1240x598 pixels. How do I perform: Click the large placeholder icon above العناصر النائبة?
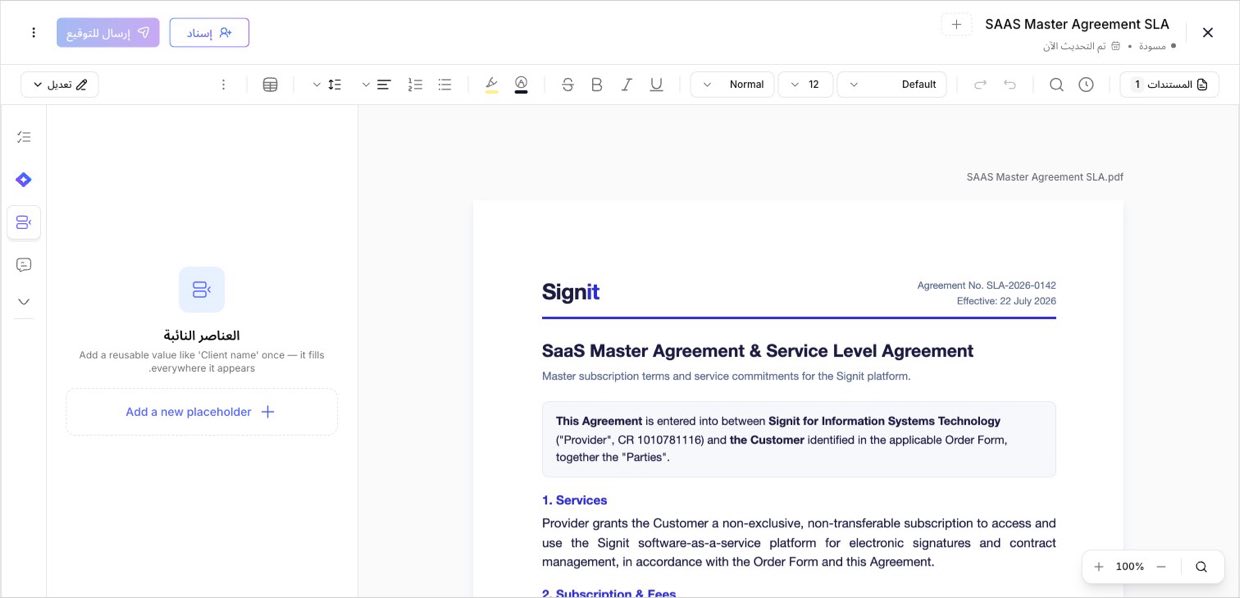201,290
